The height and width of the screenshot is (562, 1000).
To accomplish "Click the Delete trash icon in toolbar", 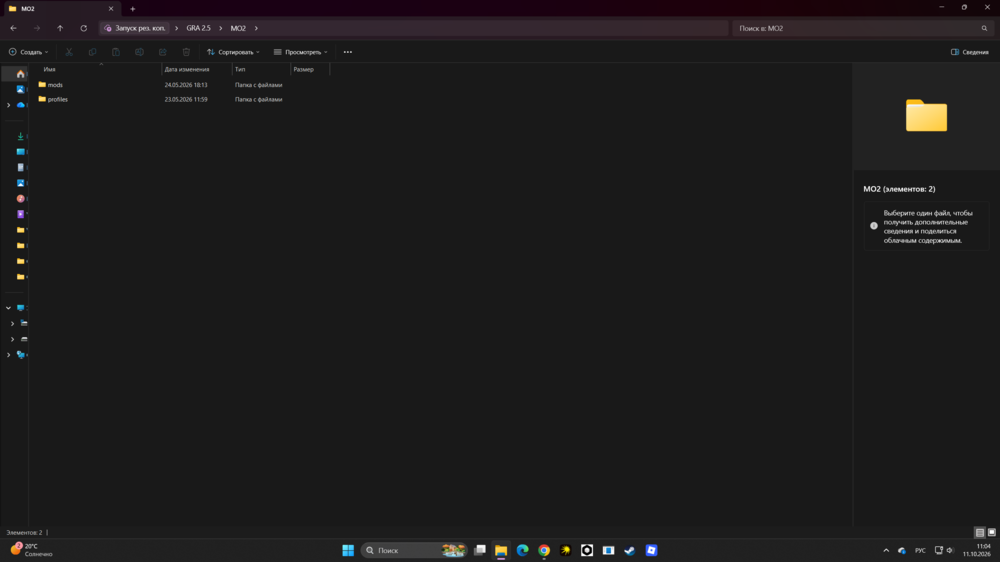I will (186, 52).
